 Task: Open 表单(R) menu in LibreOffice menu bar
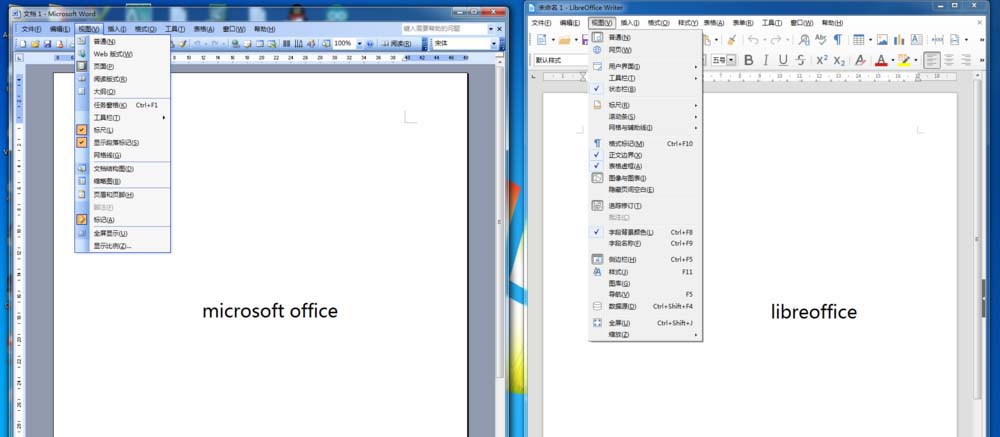tap(742, 22)
